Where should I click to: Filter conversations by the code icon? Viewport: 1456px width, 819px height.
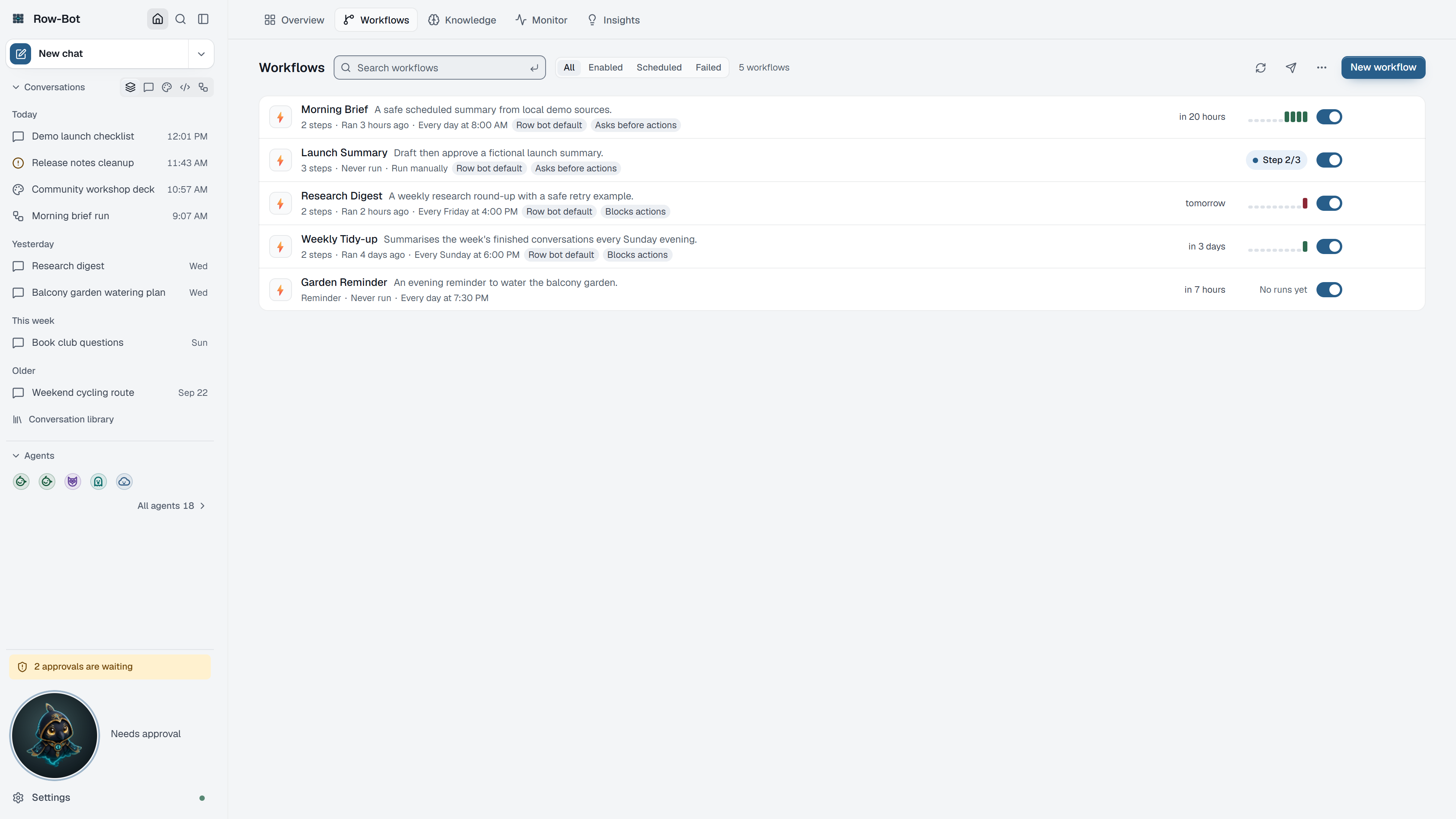click(x=185, y=87)
